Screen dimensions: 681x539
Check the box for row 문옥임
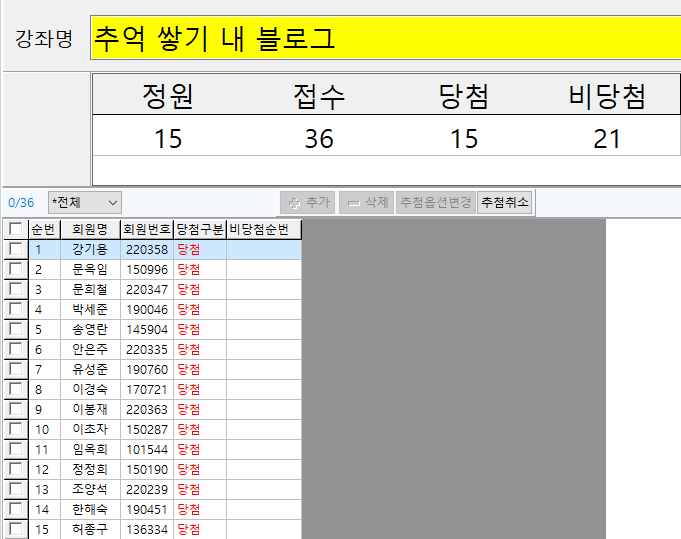[x=16, y=269]
